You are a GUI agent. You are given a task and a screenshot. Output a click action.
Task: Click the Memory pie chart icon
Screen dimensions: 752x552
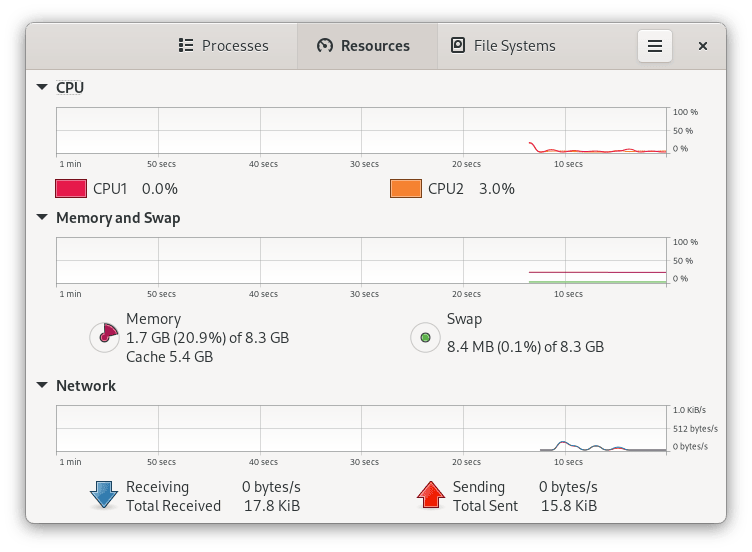tap(104, 338)
